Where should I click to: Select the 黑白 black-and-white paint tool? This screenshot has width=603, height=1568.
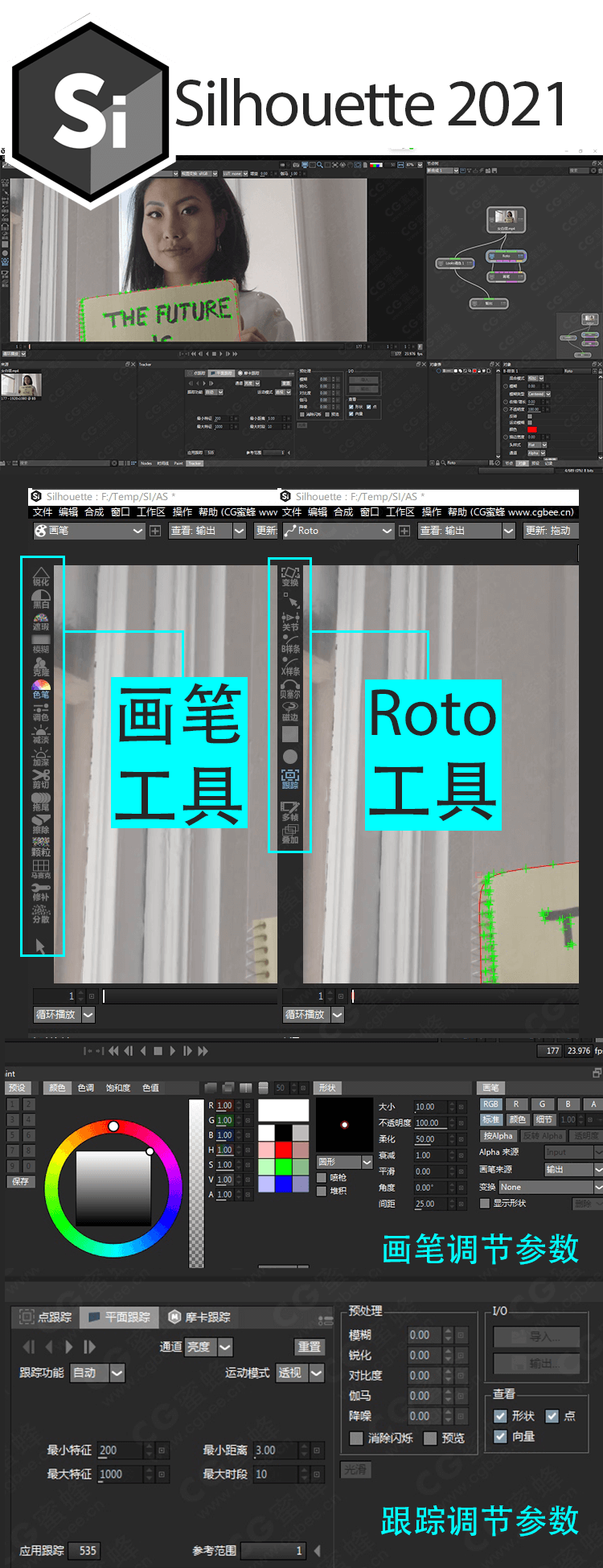pyautogui.click(x=41, y=599)
